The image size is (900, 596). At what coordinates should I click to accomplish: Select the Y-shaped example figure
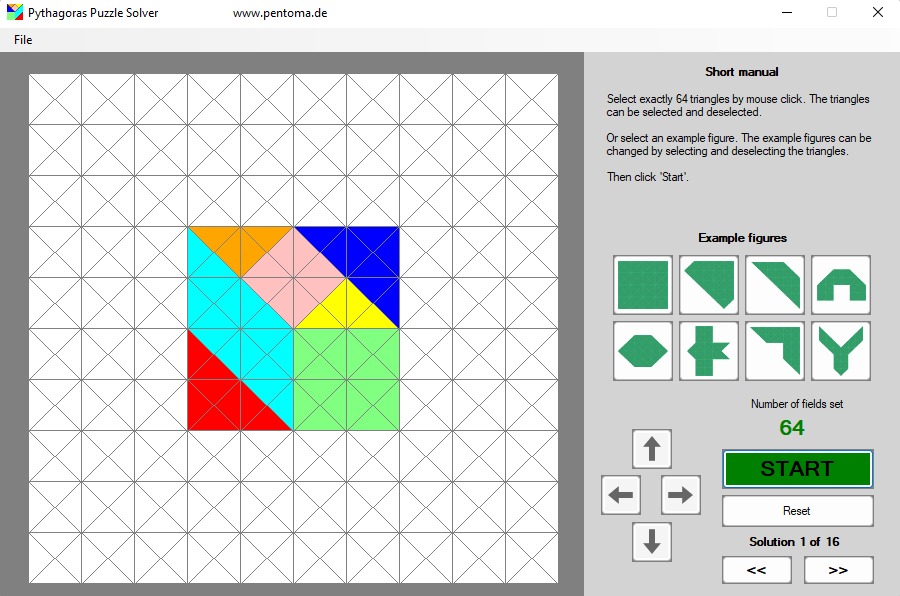coord(840,351)
